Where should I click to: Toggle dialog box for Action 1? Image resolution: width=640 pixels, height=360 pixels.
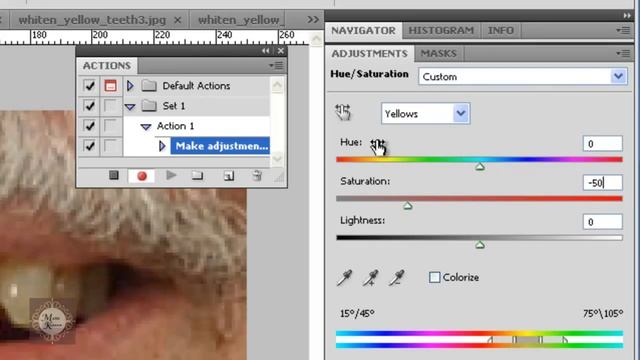click(110, 126)
